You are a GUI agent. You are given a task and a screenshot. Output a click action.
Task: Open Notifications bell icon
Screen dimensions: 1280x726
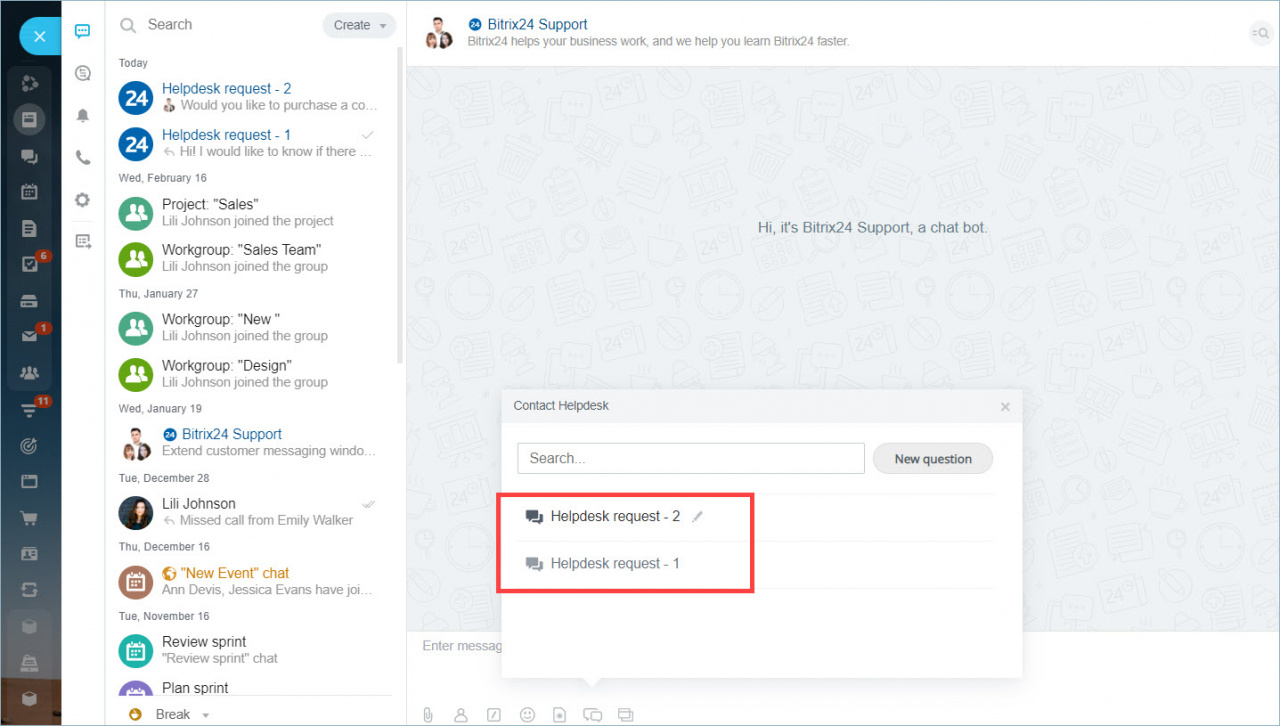pyautogui.click(x=82, y=116)
